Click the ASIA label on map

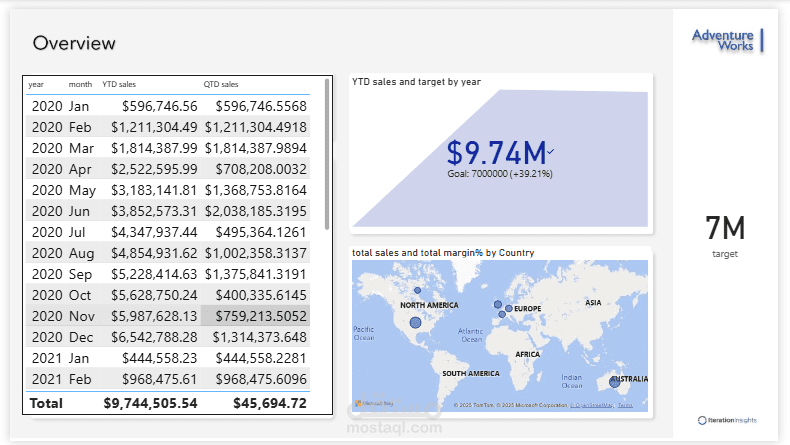click(593, 302)
